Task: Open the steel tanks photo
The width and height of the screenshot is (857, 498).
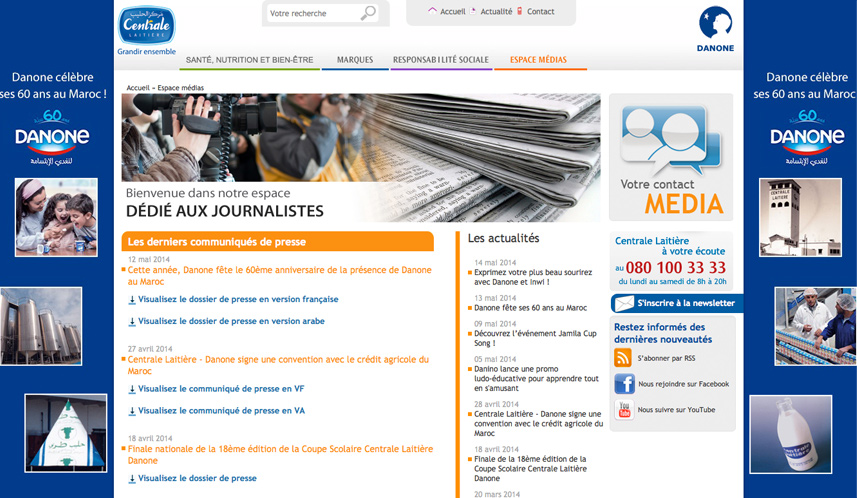Action: [41, 326]
